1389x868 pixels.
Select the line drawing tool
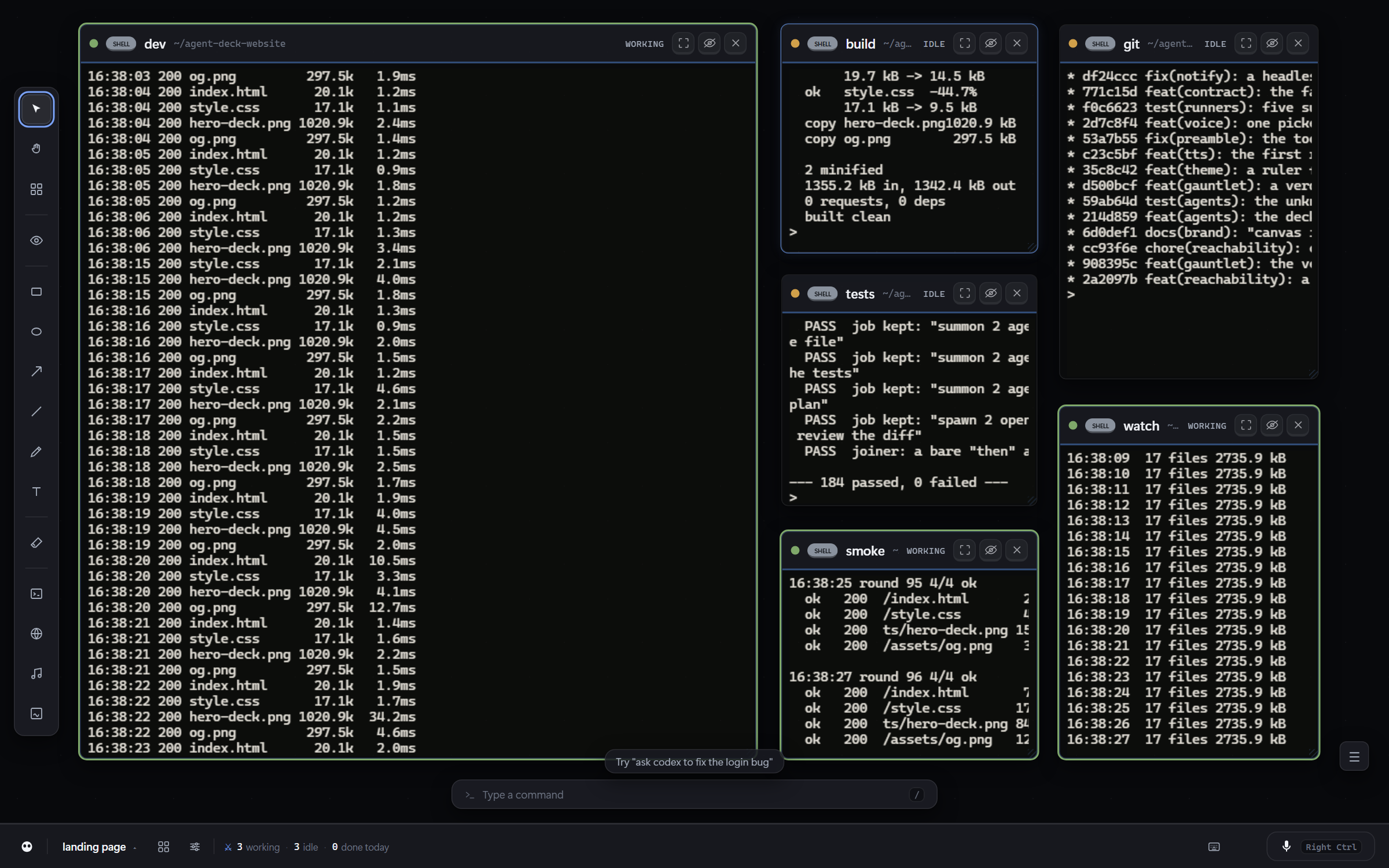point(36,411)
